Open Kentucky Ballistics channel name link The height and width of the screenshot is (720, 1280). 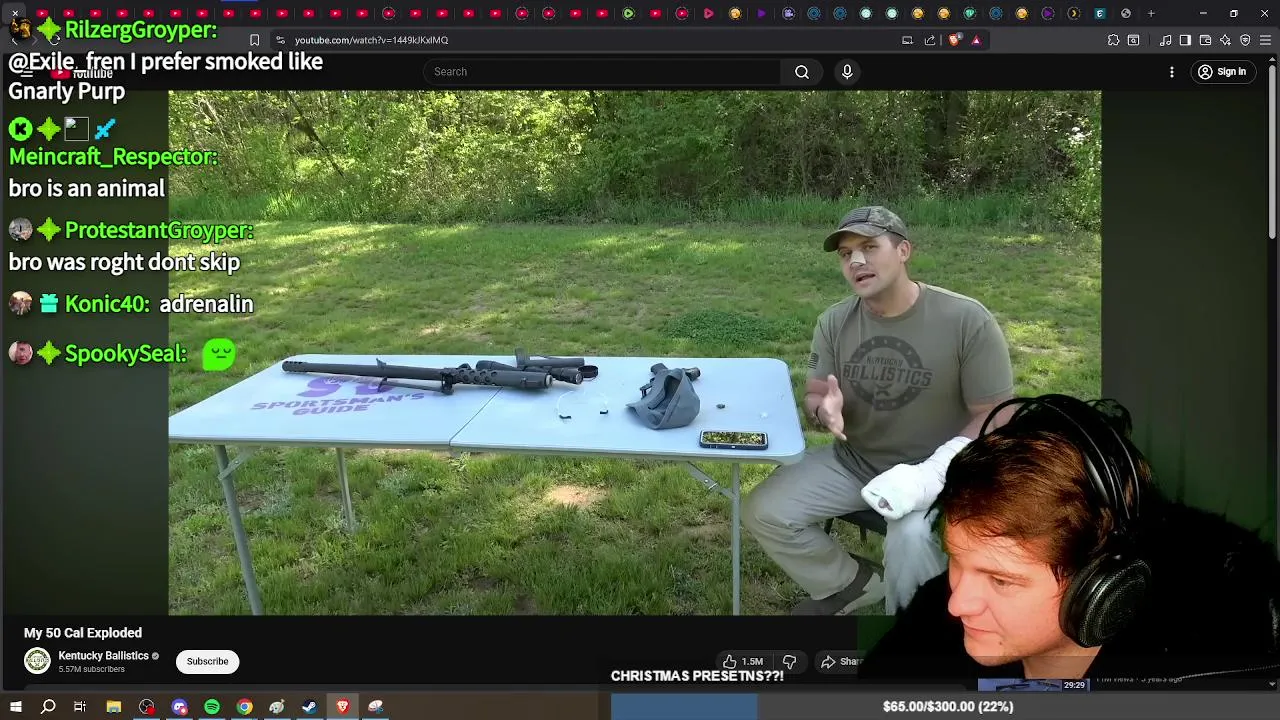tap(103, 656)
